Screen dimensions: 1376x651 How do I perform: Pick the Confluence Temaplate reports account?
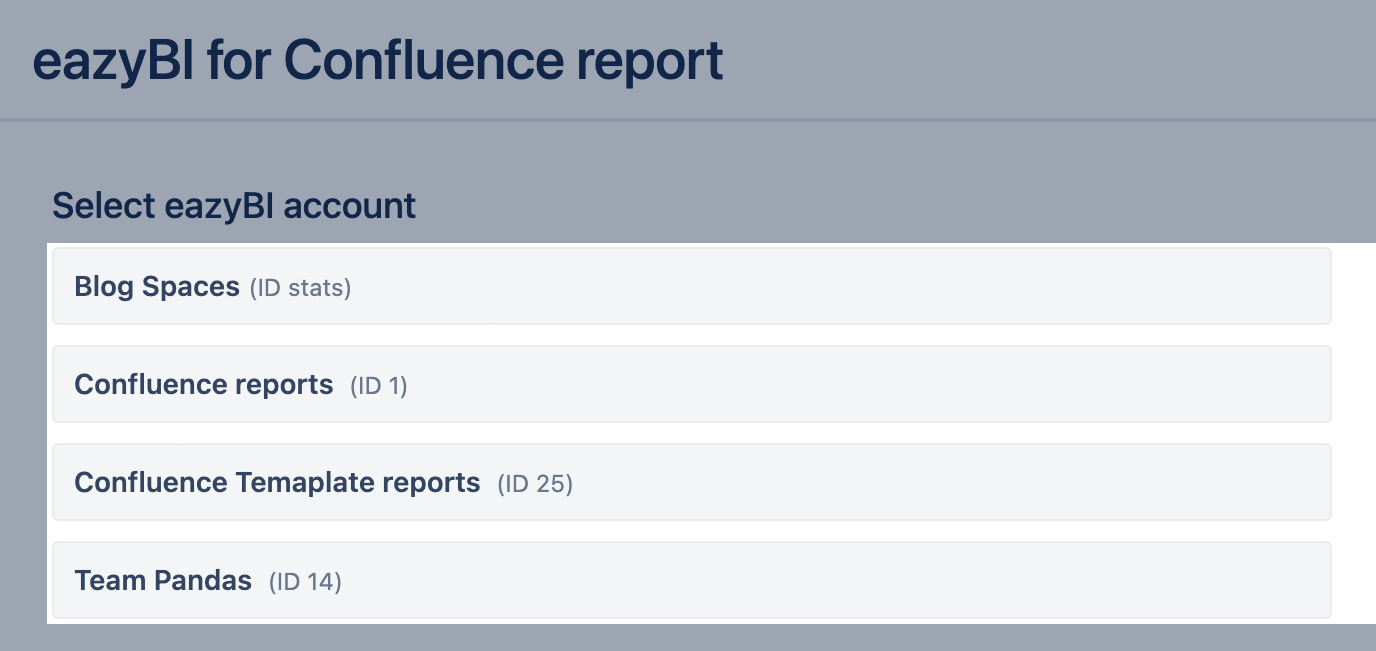click(277, 483)
